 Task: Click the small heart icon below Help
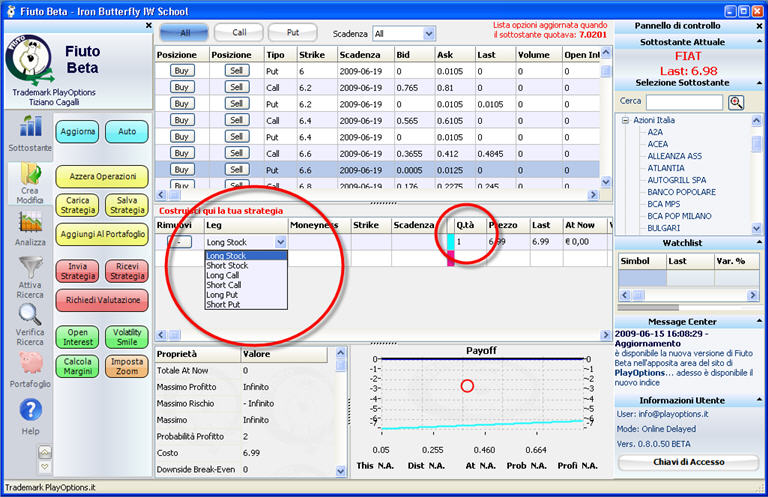coord(45,467)
